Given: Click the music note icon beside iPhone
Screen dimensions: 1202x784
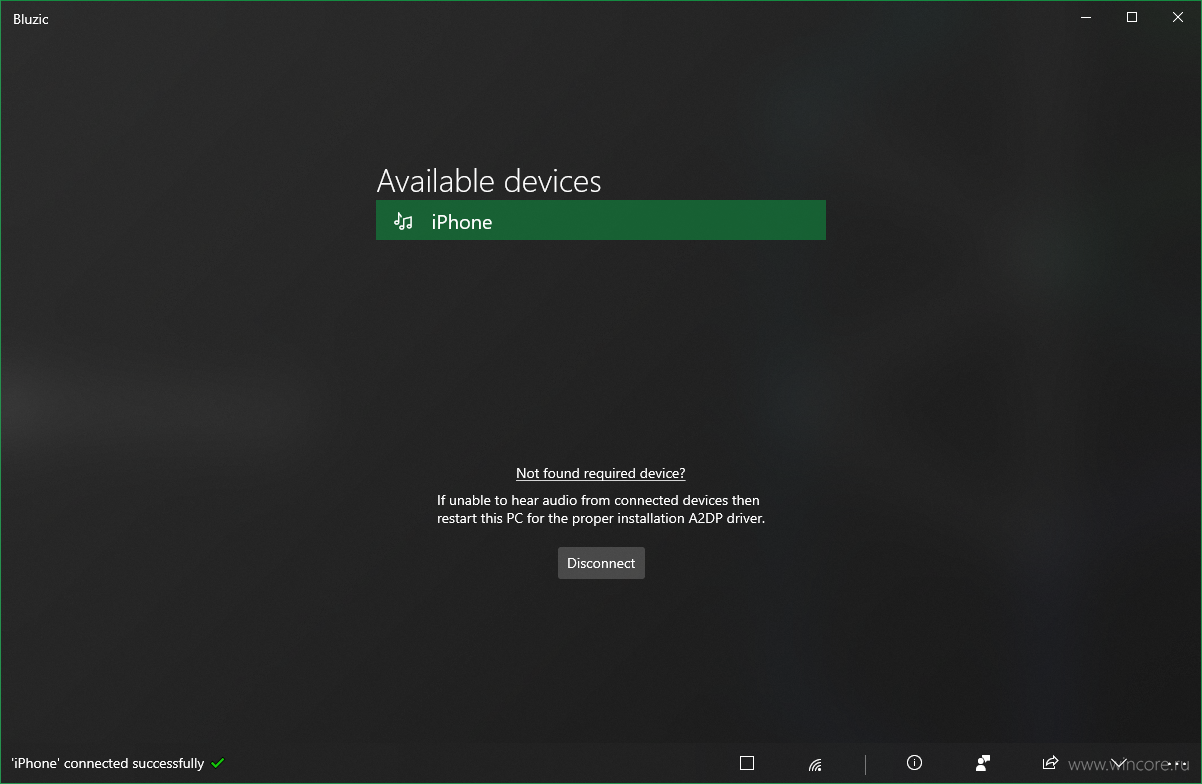Looking at the screenshot, I should tap(403, 221).
